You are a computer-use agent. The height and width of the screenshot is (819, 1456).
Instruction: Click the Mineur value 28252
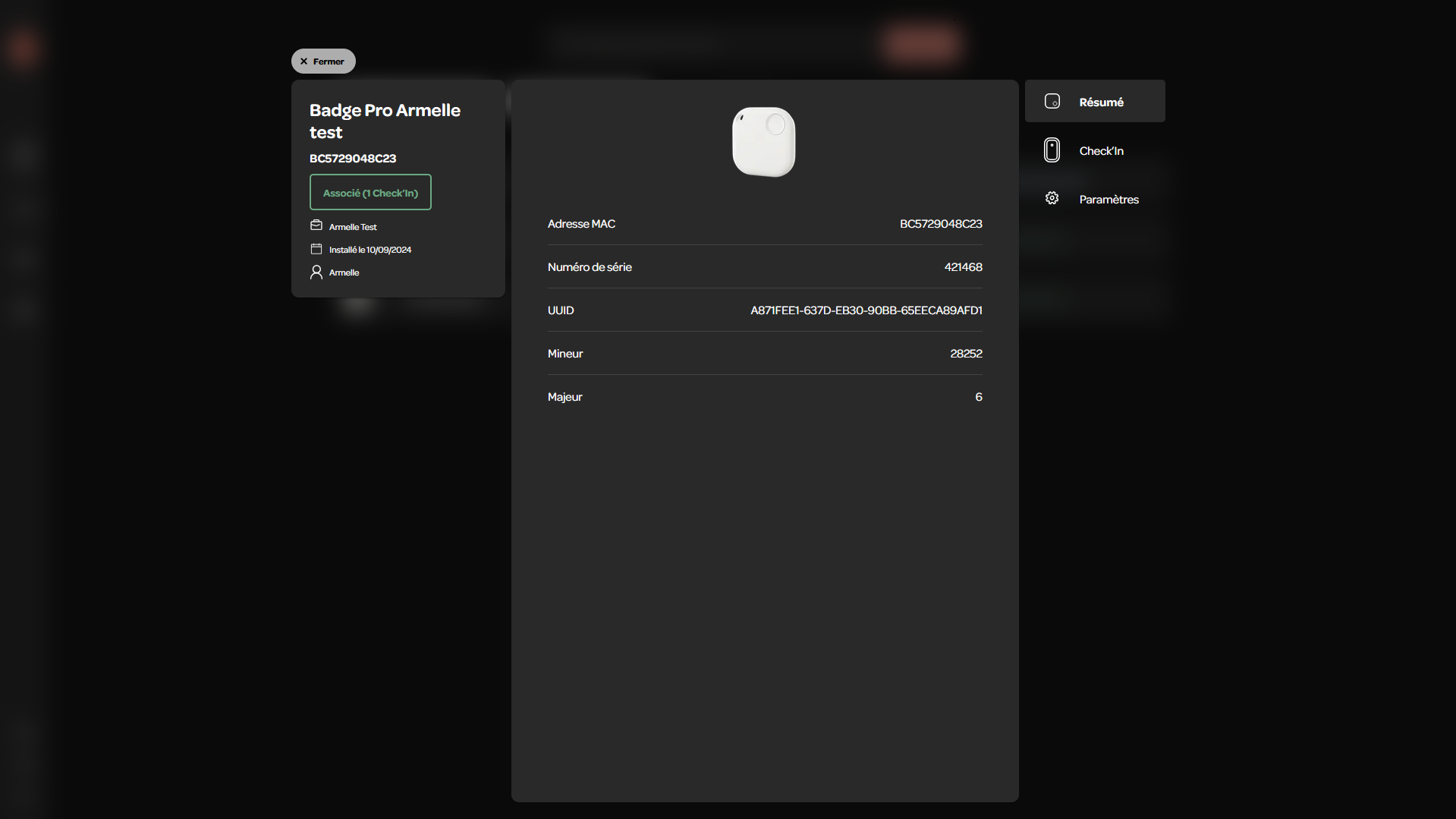pos(966,354)
